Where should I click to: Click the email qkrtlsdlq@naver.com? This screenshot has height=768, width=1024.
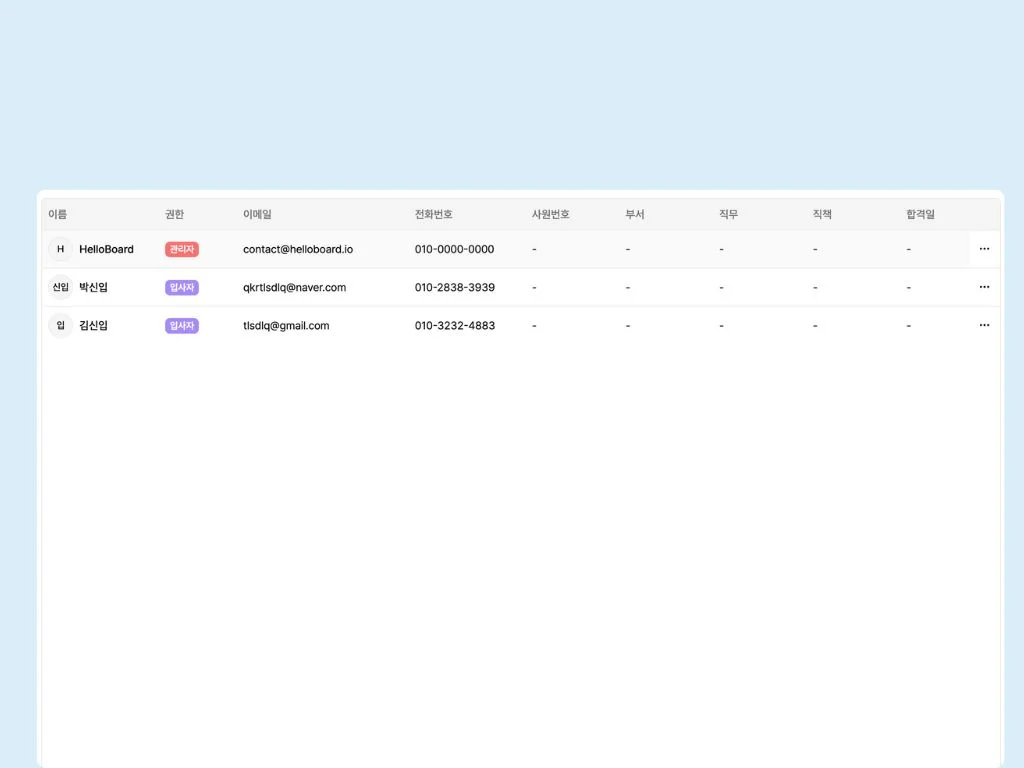click(x=294, y=287)
